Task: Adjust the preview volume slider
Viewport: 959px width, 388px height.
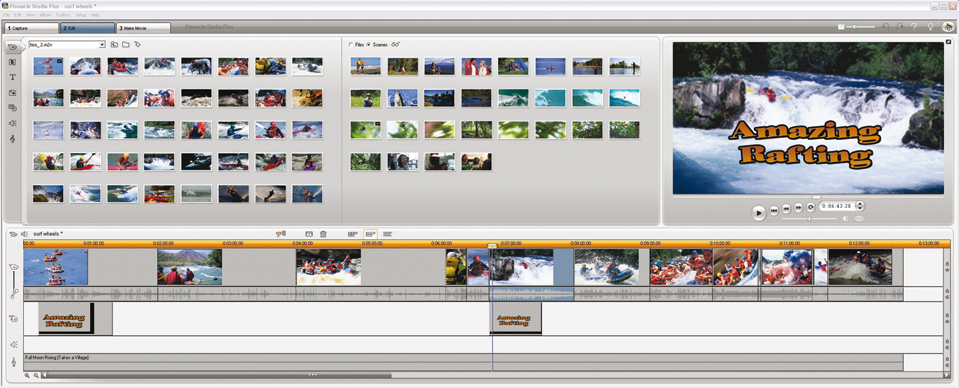Action: pyautogui.click(x=809, y=218)
